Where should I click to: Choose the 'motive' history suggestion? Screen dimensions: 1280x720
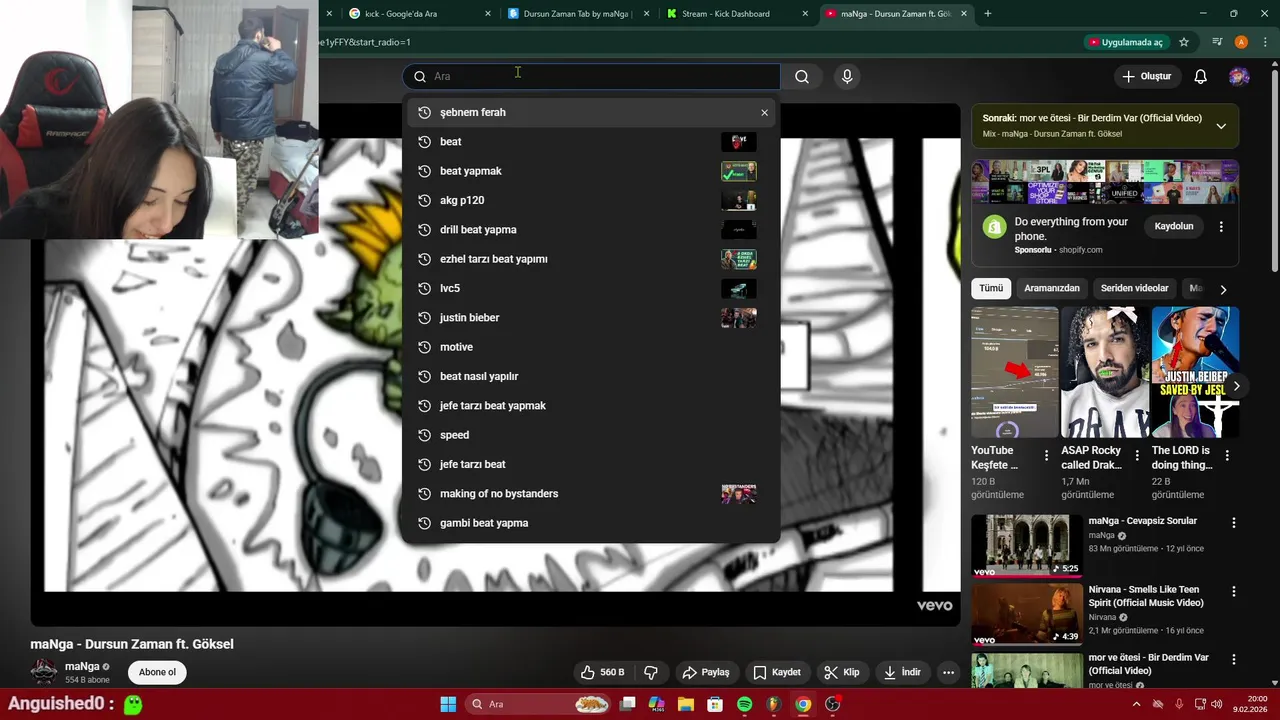(591, 347)
